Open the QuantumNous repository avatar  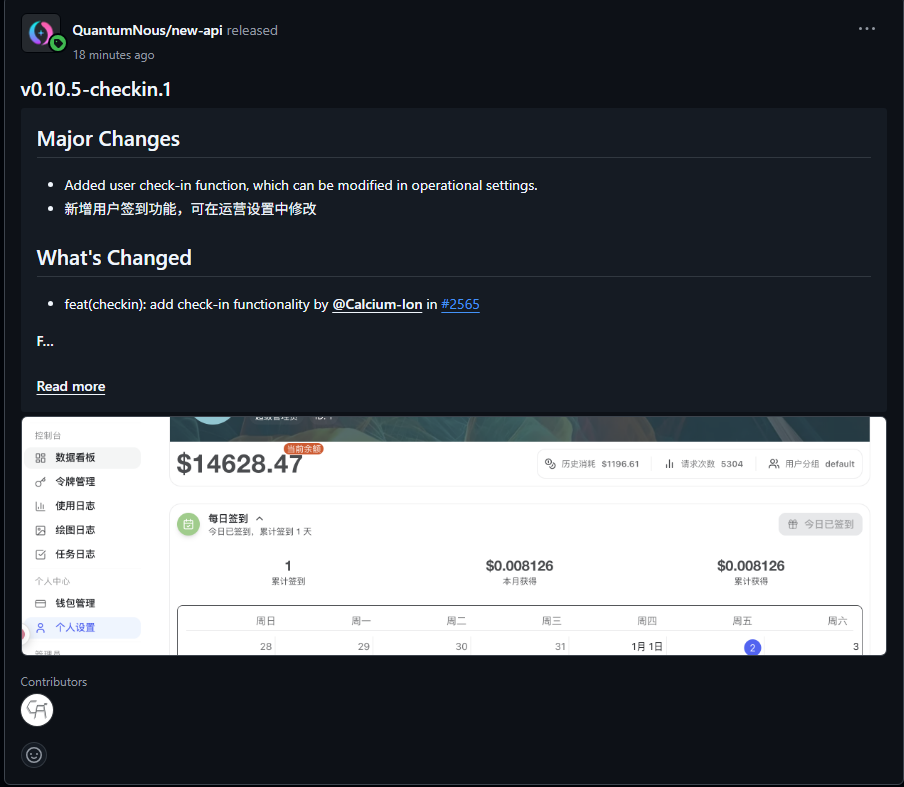(41, 33)
